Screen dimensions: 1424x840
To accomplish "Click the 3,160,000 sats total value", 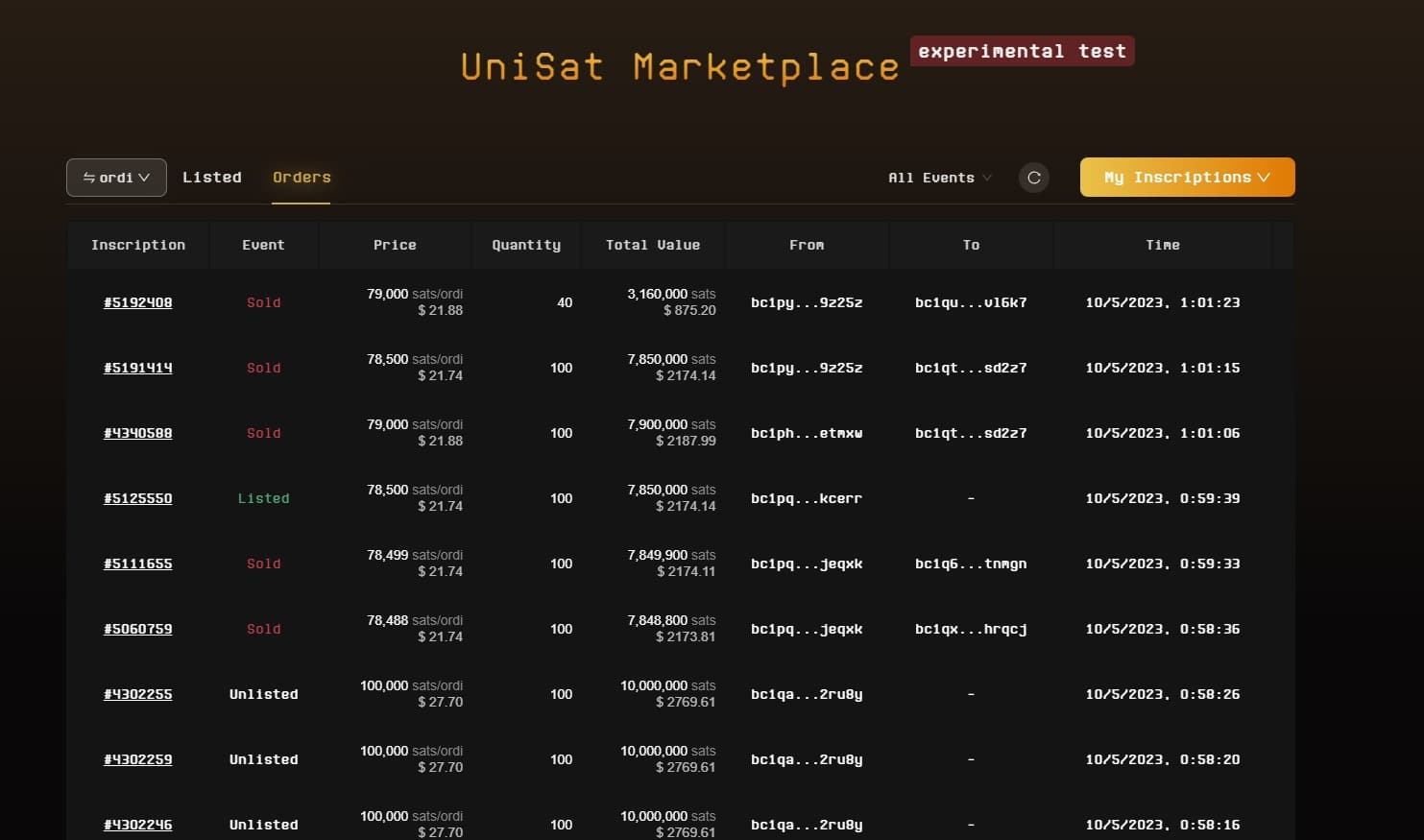I will [671, 294].
